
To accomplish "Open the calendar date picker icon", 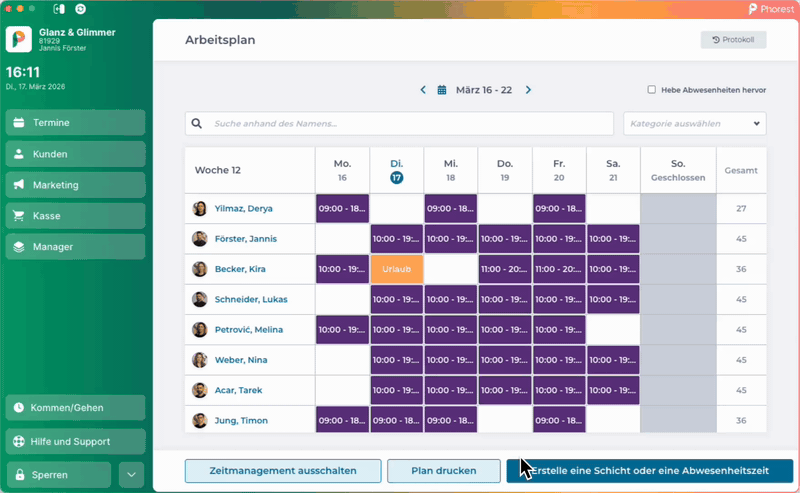I will [442, 90].
